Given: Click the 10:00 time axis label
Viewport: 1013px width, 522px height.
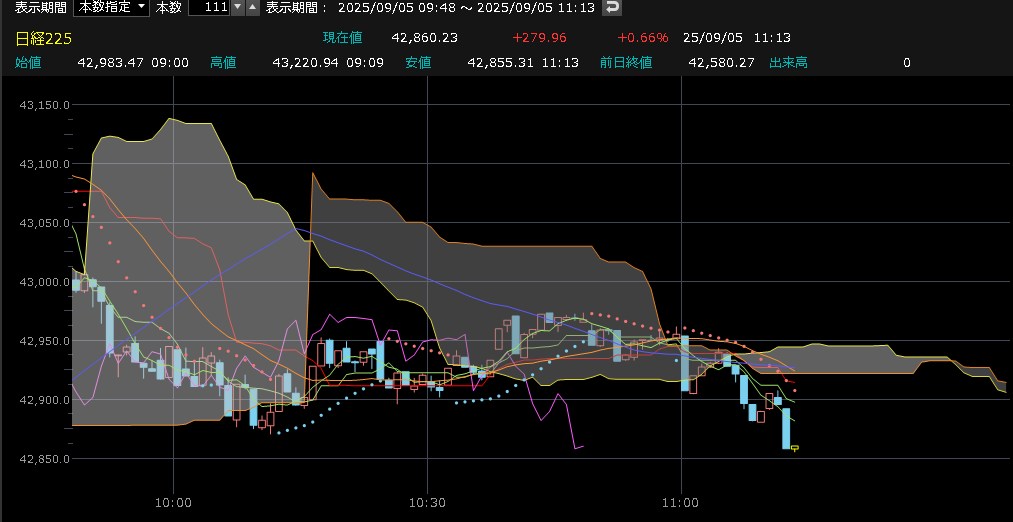Looking at the screenshot, I should pyautogui.click(x=173, y=503).
